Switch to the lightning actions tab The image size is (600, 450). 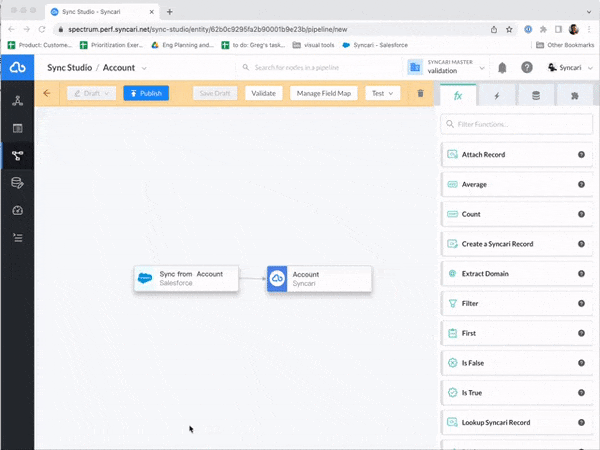[x=497, y=96]
